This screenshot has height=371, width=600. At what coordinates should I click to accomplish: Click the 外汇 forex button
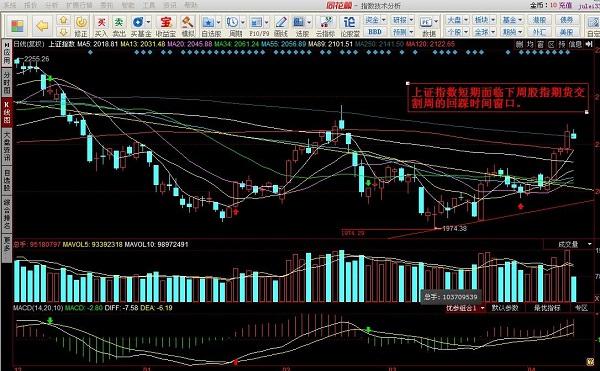tap(539, 31)
